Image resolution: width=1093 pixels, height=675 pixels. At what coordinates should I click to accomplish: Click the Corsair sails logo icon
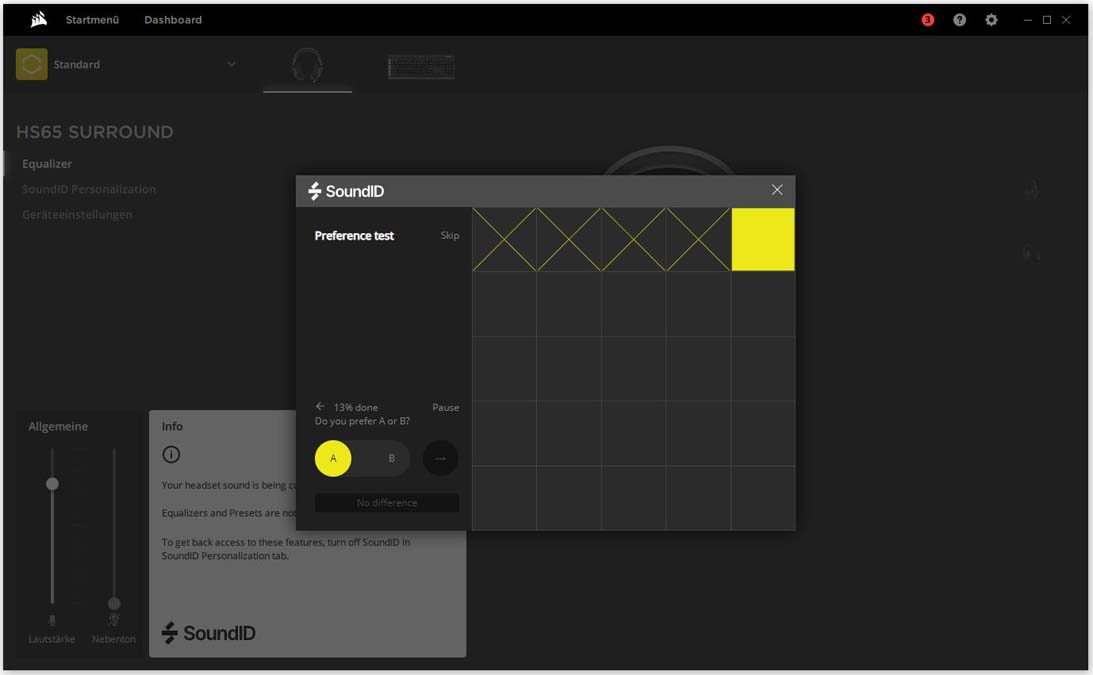(x=38, y=20)
